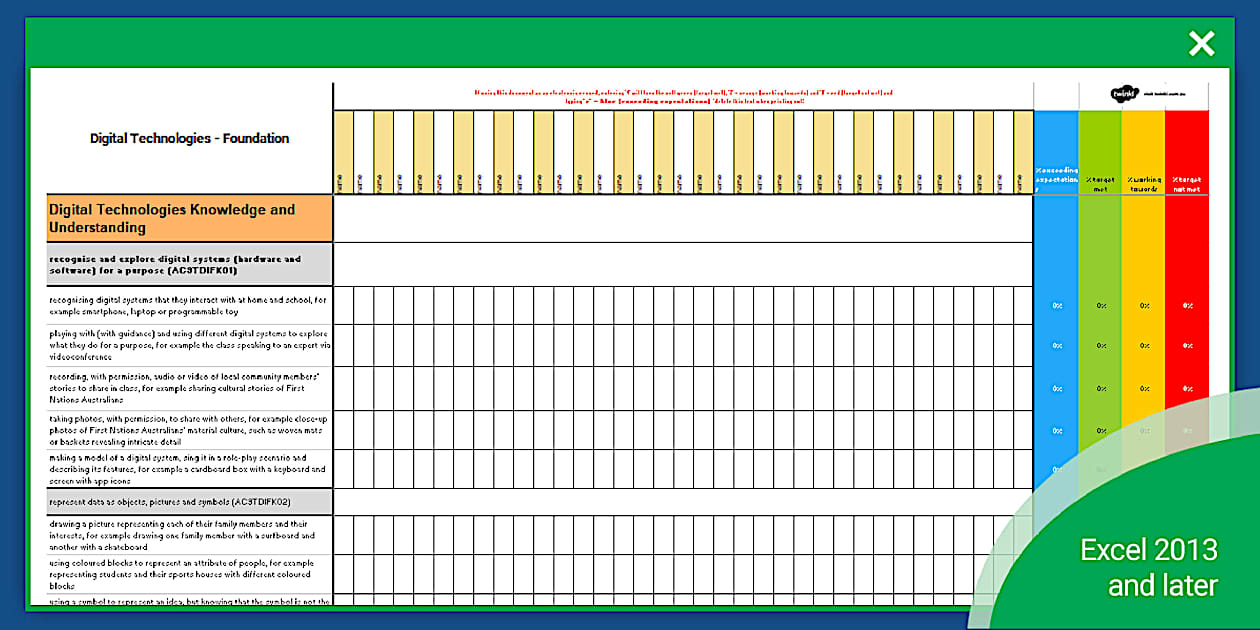The height and width of the screenshot is (630, 1260).
Task: Click the "Digital Technologies - Foundation" title cell
Action: pyautogui.click(x=189, y=139)
